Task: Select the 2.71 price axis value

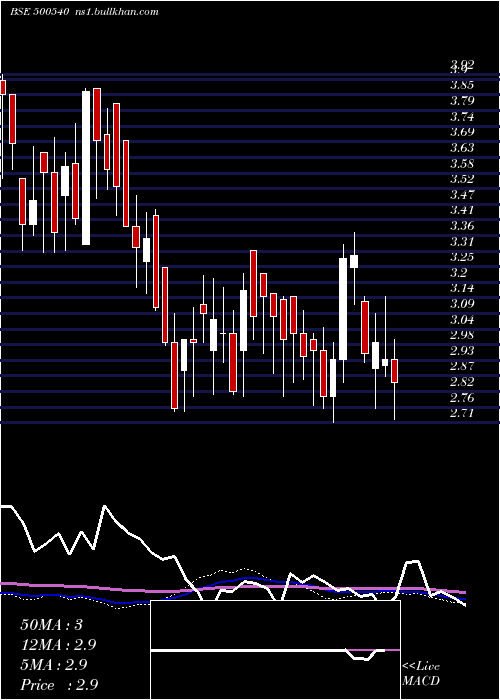Action: click(462, 413)
